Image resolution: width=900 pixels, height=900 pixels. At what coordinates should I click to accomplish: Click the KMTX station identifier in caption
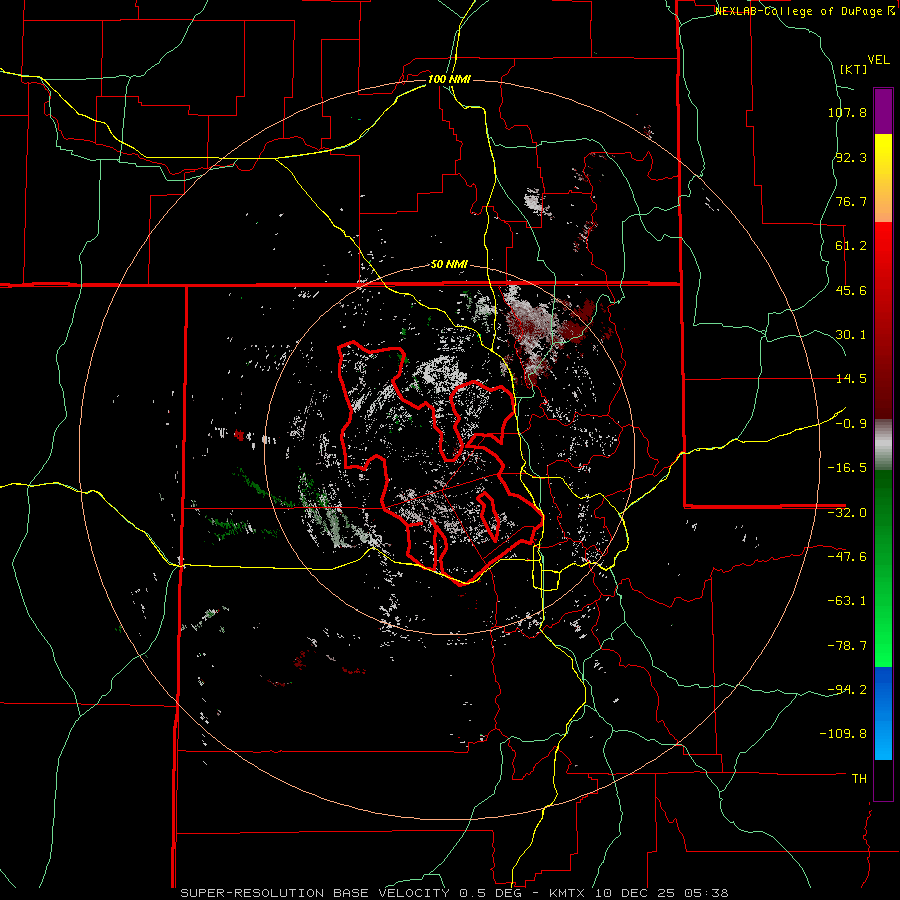point(567,893)
